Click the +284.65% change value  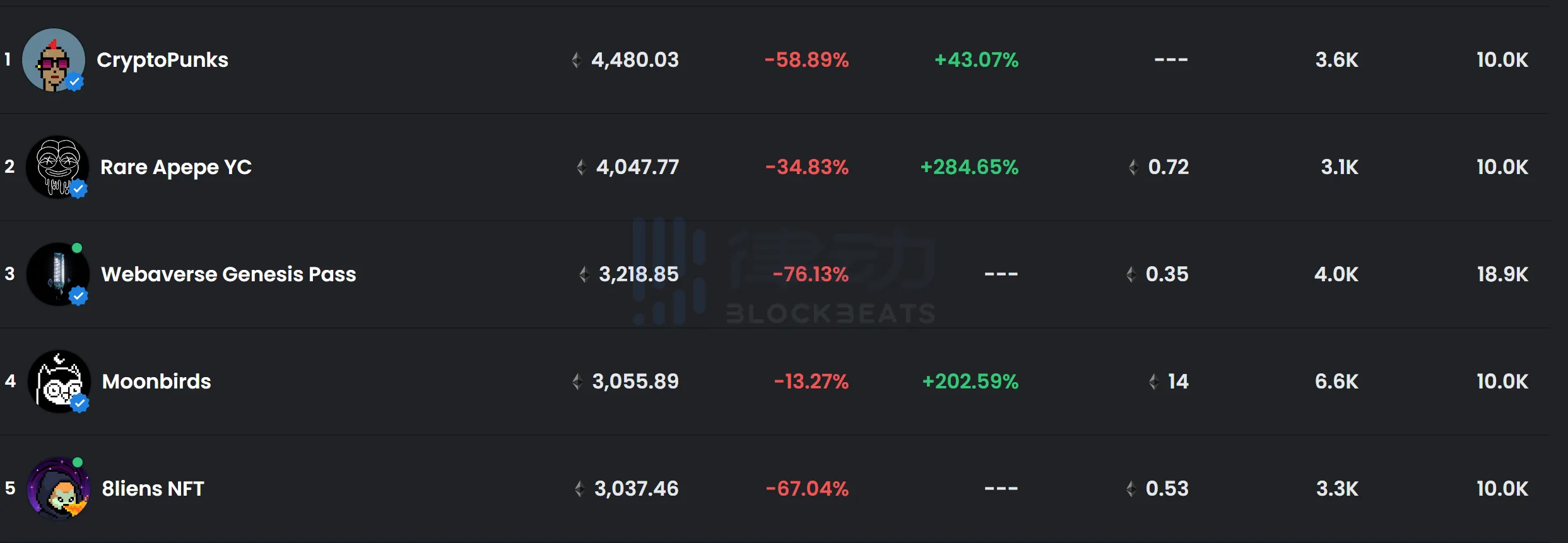point(969,167)
